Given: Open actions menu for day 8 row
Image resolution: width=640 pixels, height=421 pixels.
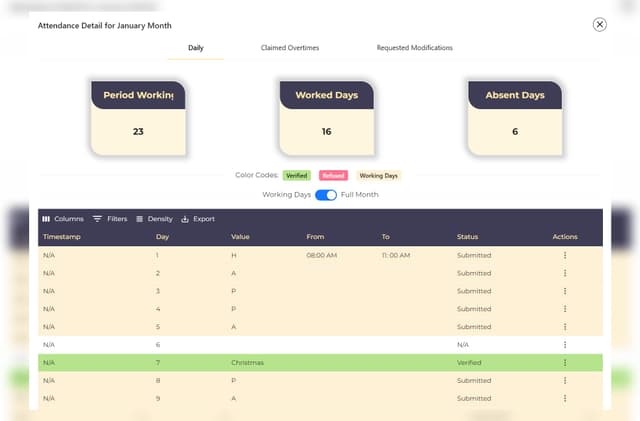Looking at the screenshot, I should (565, 381).
